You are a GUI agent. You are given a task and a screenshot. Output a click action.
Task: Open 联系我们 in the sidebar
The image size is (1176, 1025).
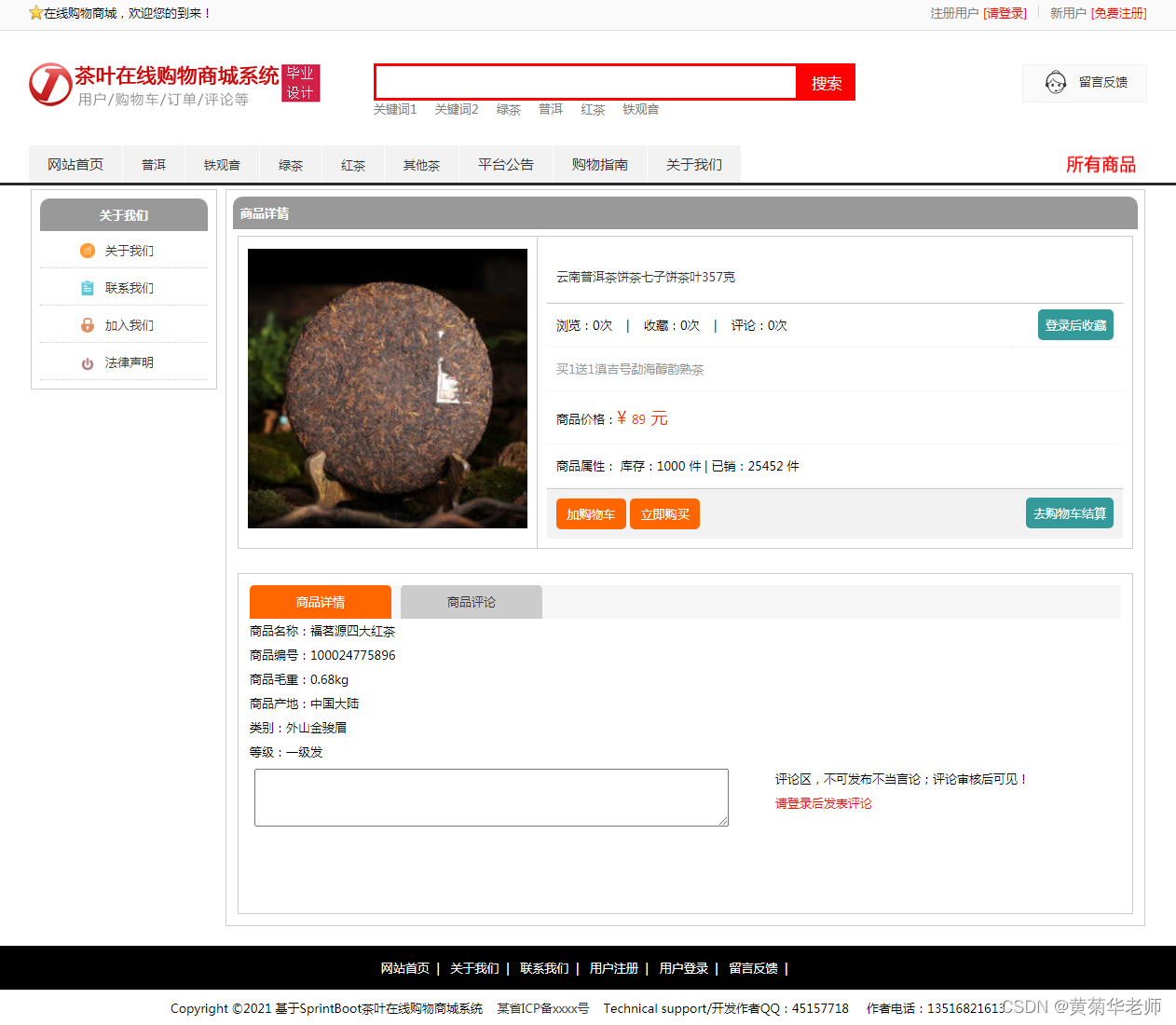[130, 288]
